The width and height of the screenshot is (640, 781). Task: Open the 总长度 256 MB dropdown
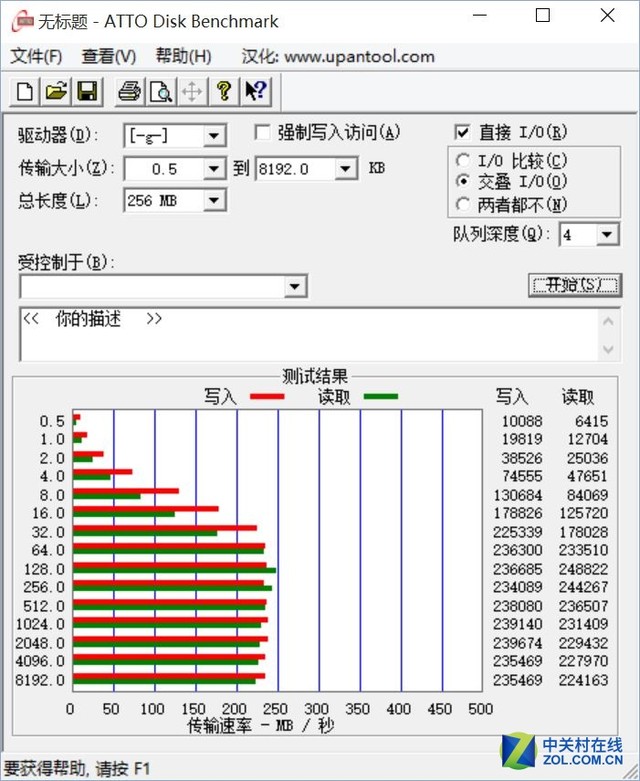coord(214,201)
